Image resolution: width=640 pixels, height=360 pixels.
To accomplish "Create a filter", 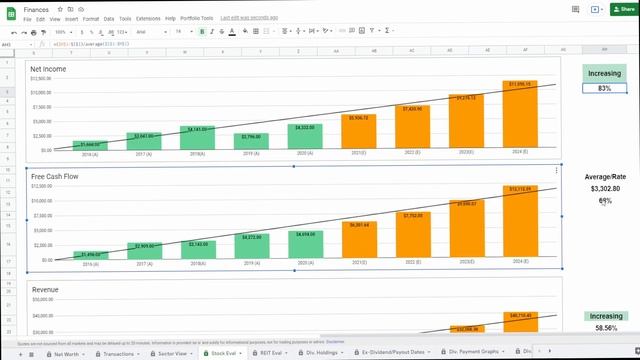I will (x=372, y=31).
